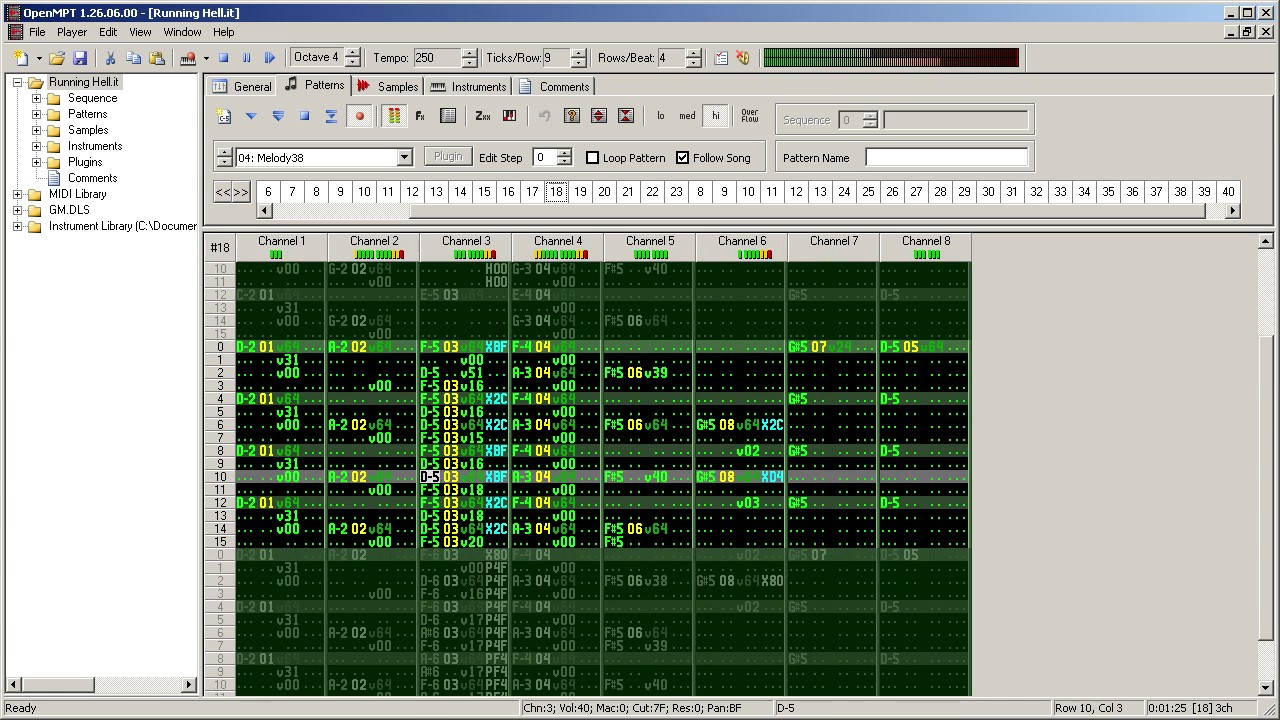Select lo detail level
The width and height of the screenshot is (1280, 720).
(x=660, y=116)
